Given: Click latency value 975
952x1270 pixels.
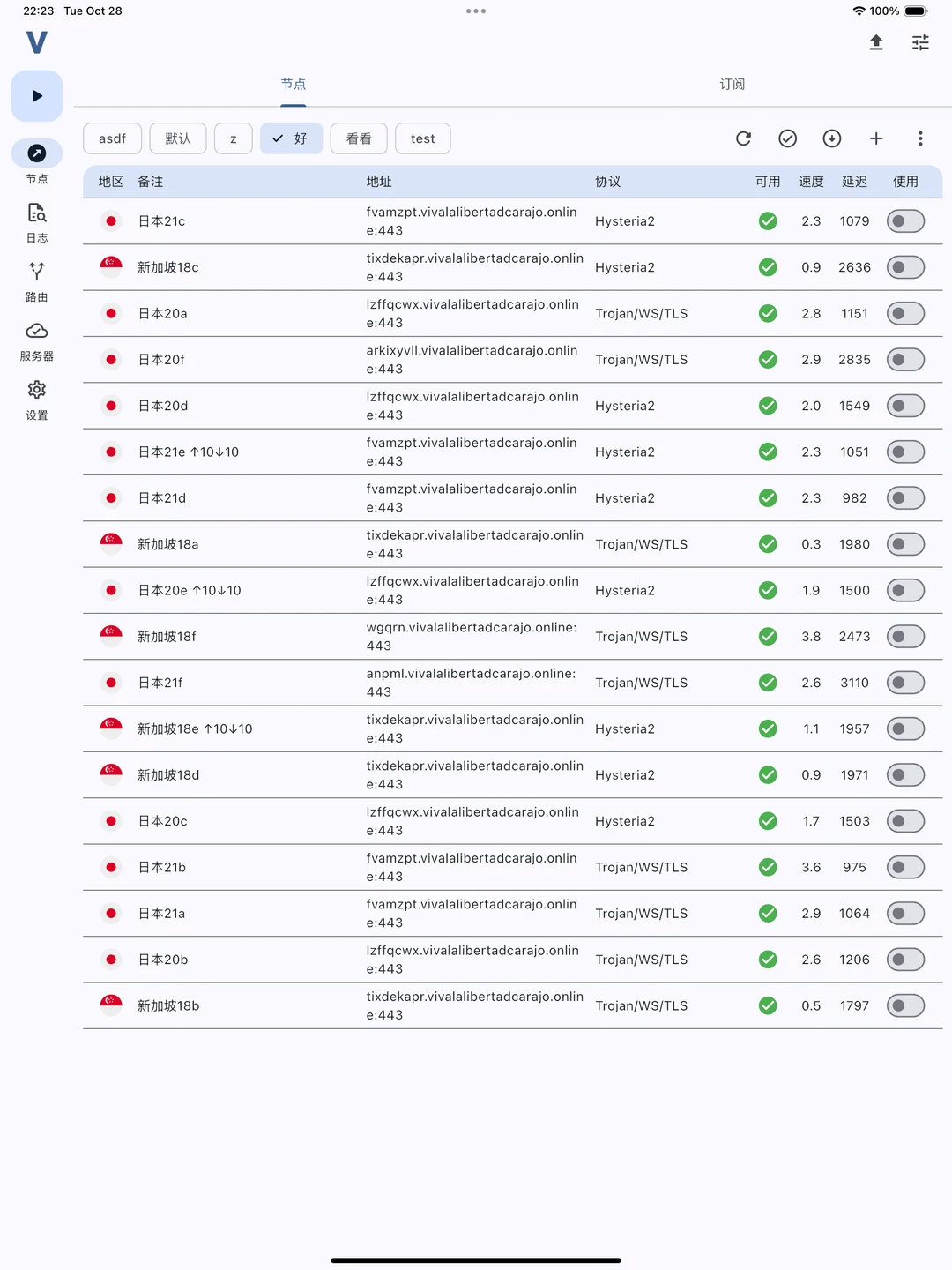Looking at the screenshot, I should [855, 867].
